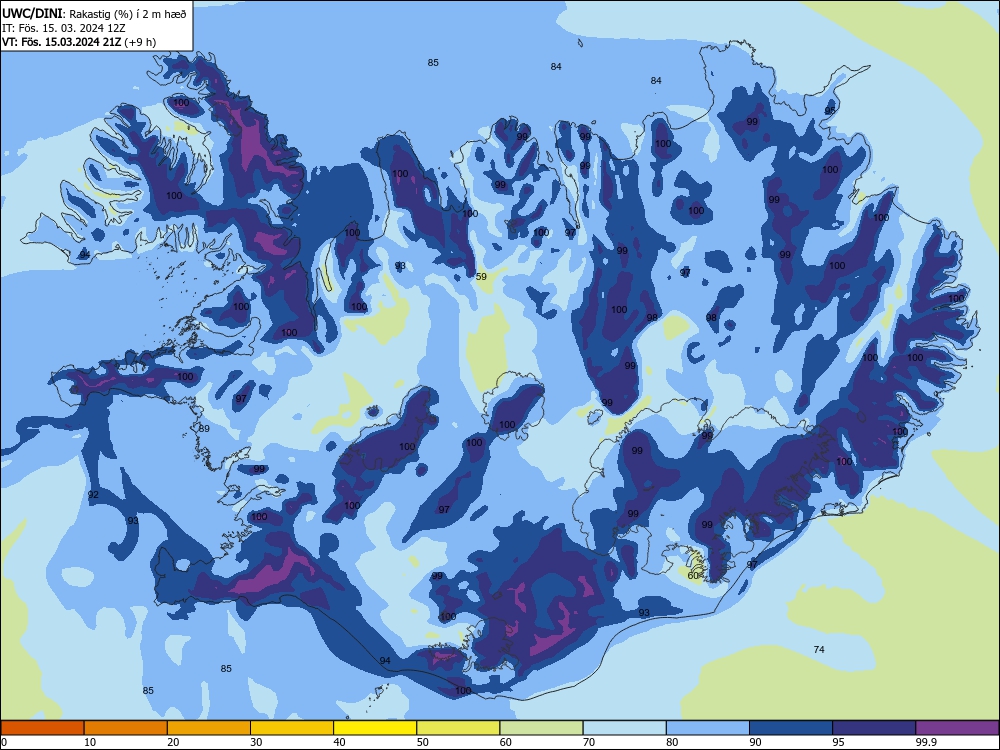Pick the 20–30 amber legend swatch

(209, 728)
